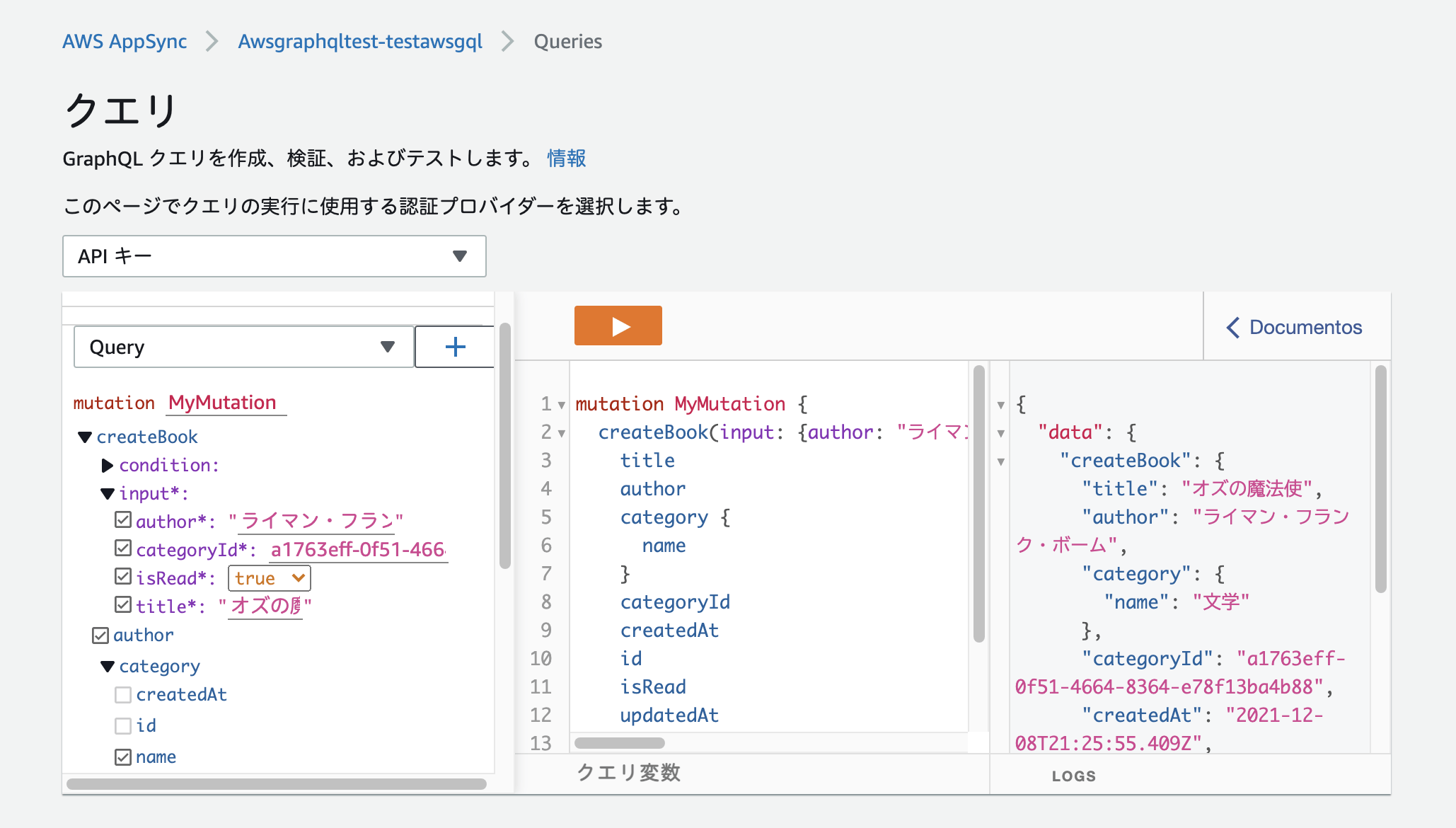Click the query editor horizontal scrollbar
Screen dimensions: 1456x828
620,743
